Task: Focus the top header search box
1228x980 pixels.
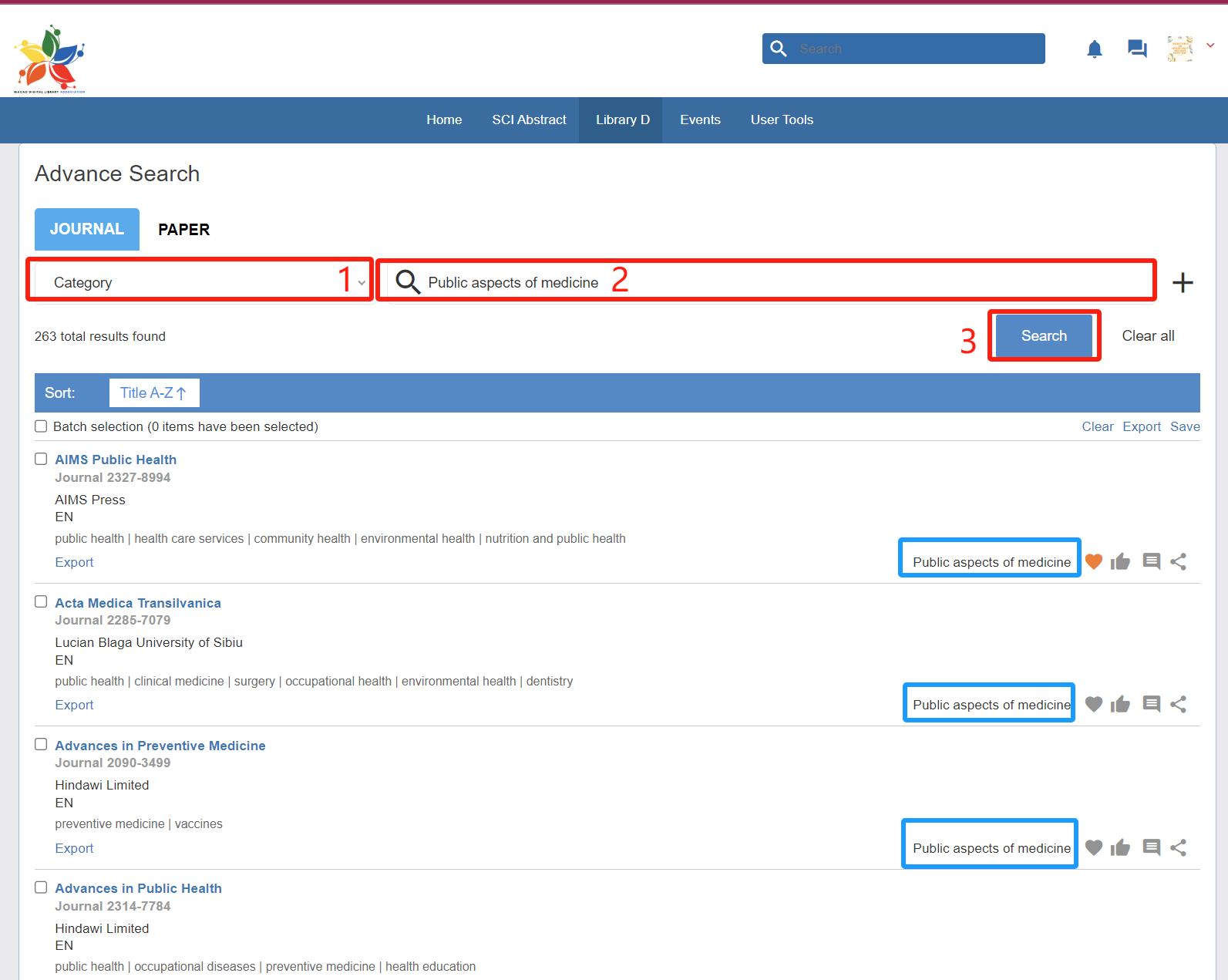Action: coord(917,49)
